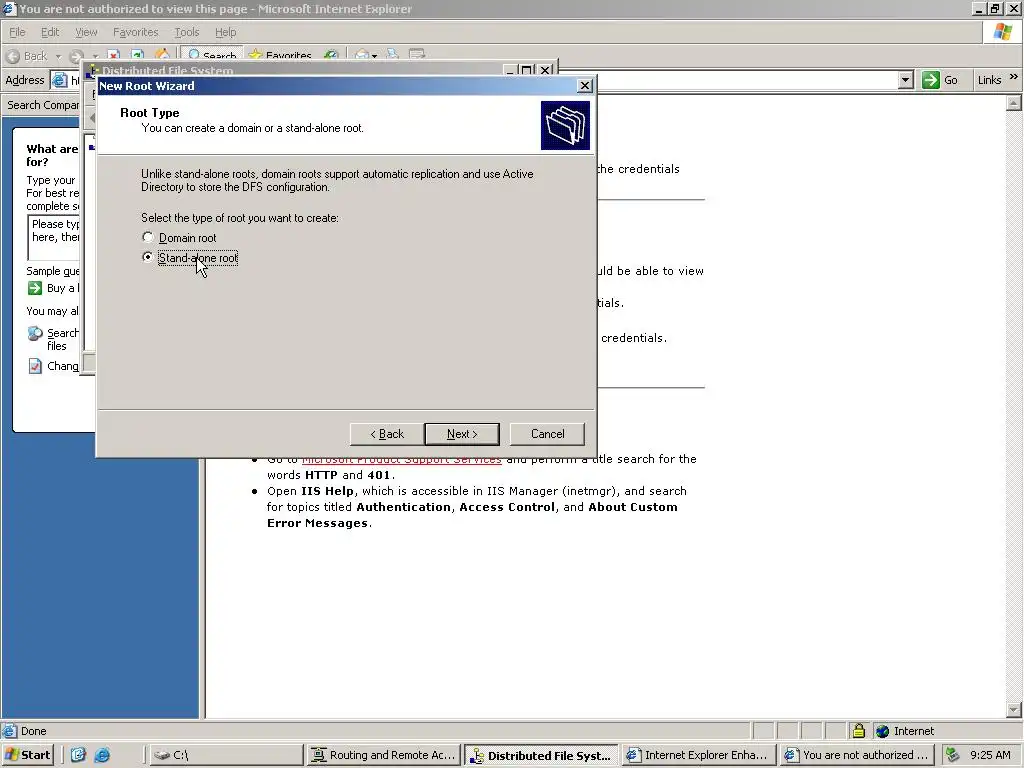Image resolution: width=1024 pixels, height=768 pixels.
Task: Click the Open IIS Help bullet text
Action: click(x=477, y=507)
